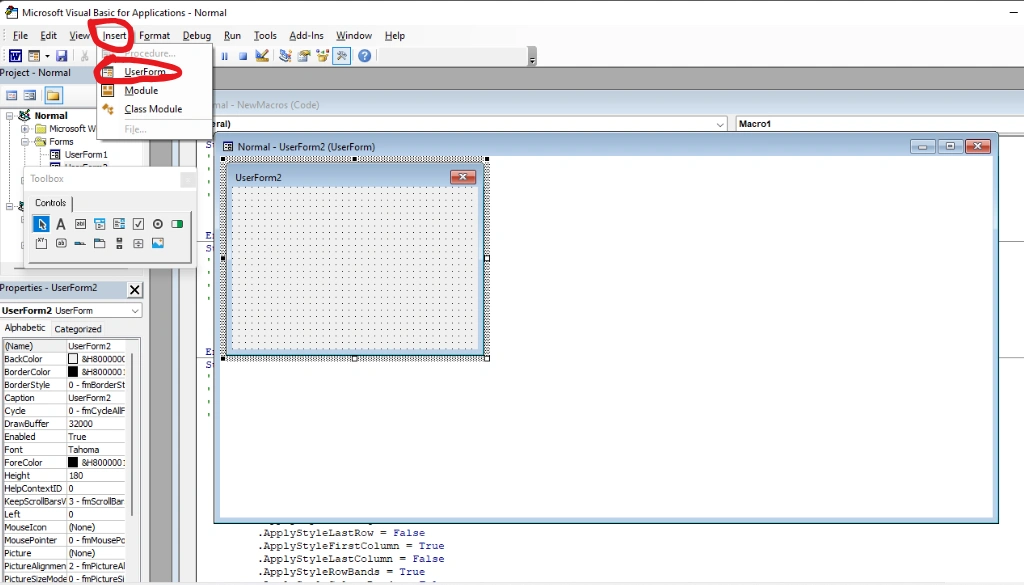This screenshot has width=1024, height=585.
Task: Close the Properties - UserForm2 panel
Action: coord(134,290)
